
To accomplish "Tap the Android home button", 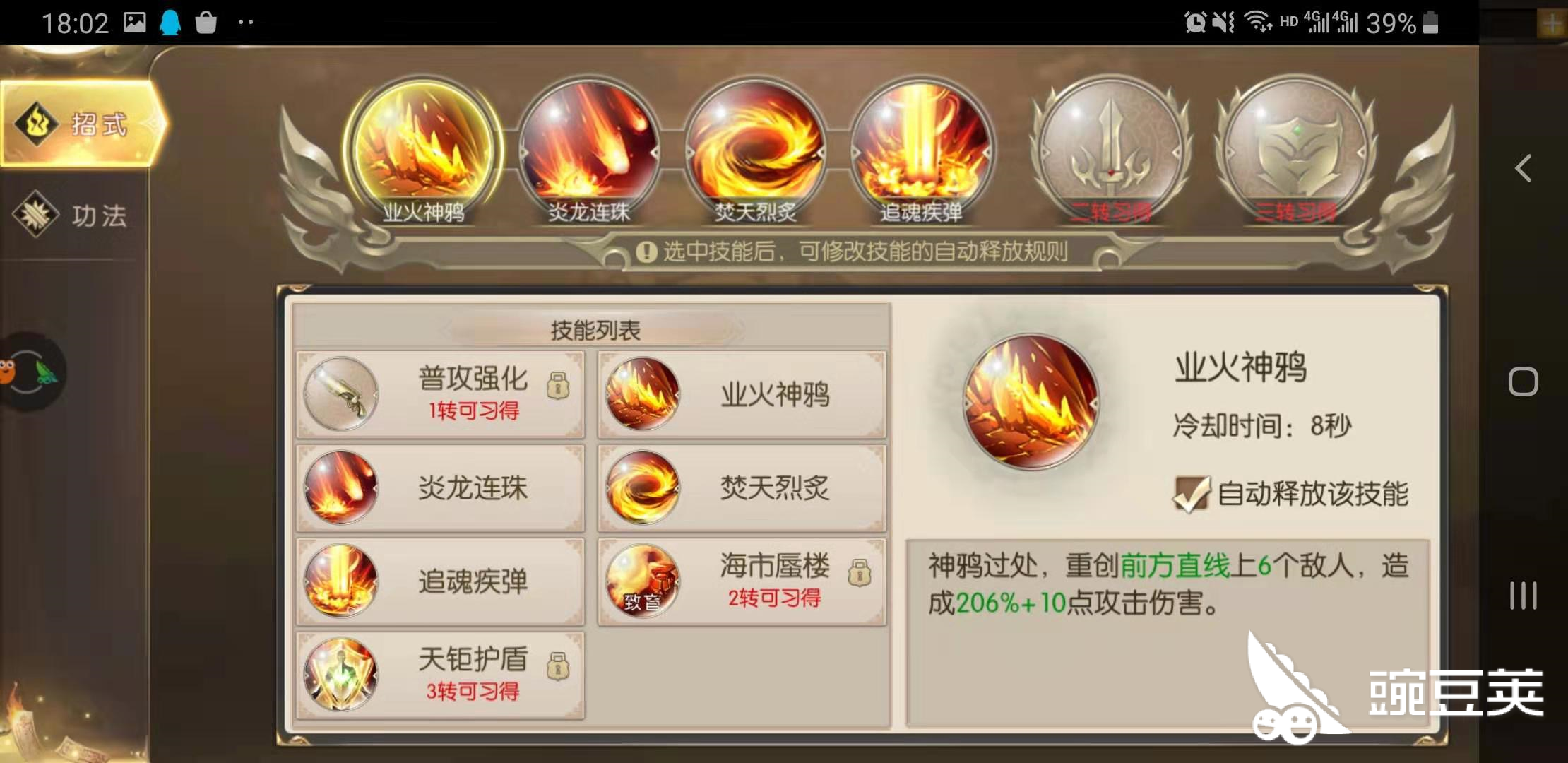I will coord(1524,381).
